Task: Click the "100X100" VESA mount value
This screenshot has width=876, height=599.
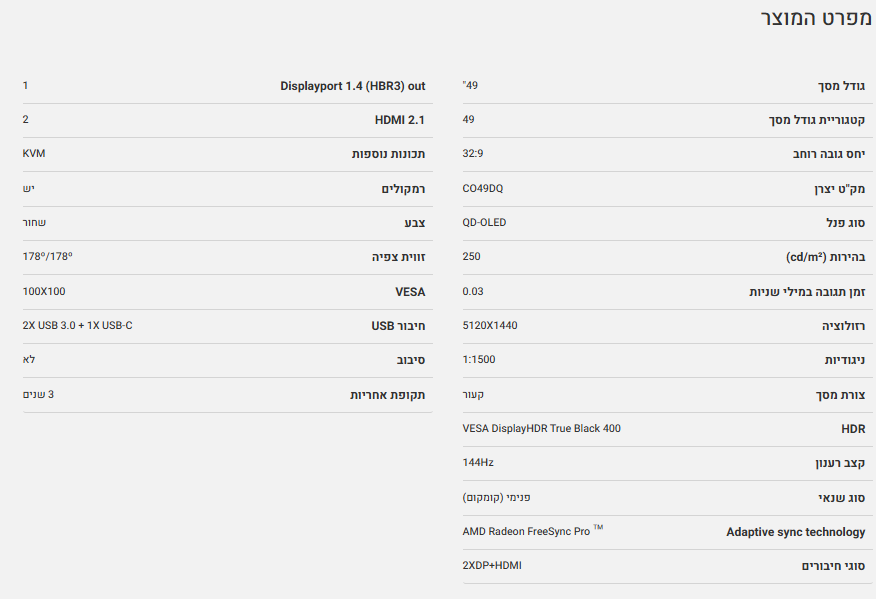Action: pos(44,291)
